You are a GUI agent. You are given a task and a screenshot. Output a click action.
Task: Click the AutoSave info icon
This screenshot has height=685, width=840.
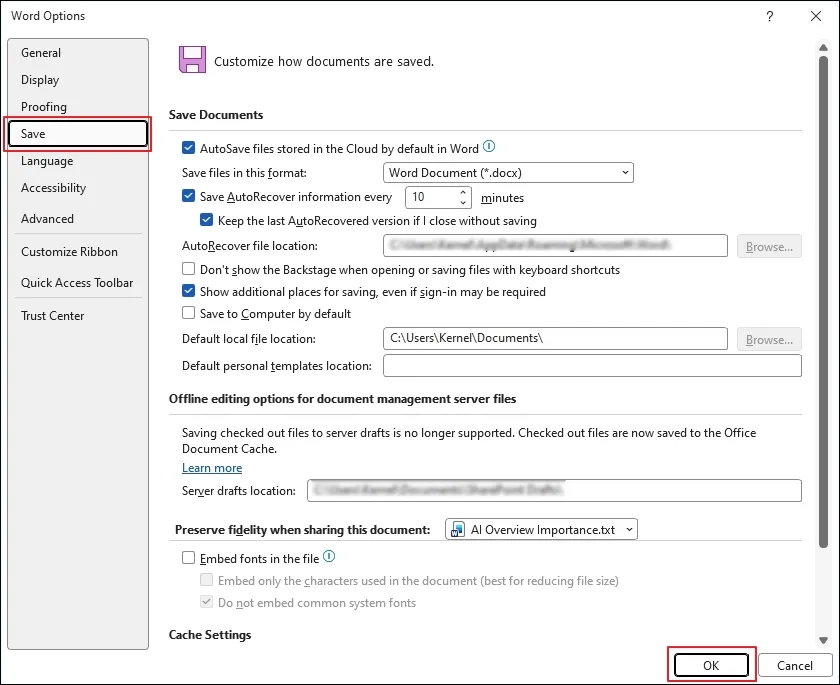(x=489, y=146)
